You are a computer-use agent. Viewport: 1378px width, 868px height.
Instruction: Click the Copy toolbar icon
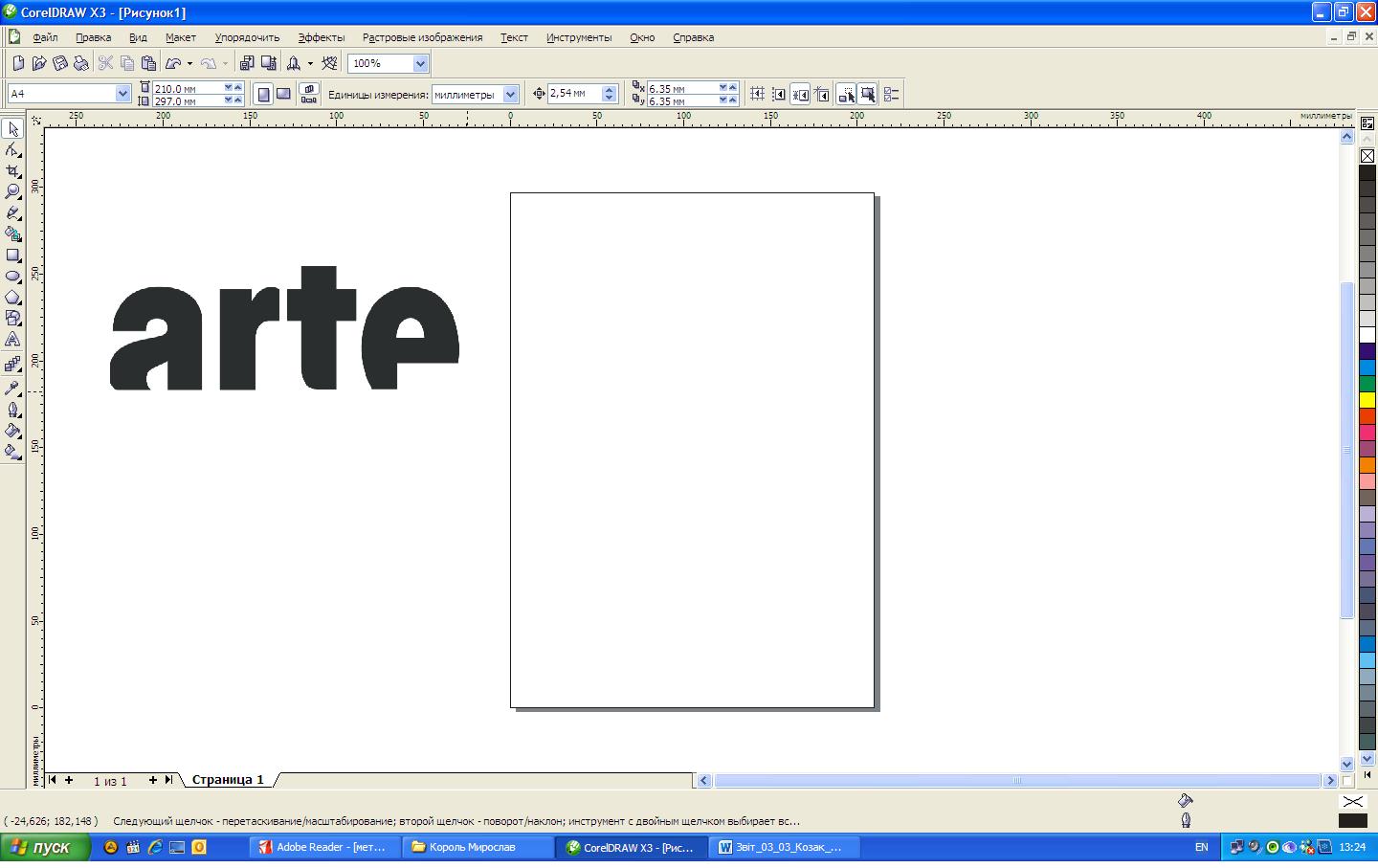point(127,63)
